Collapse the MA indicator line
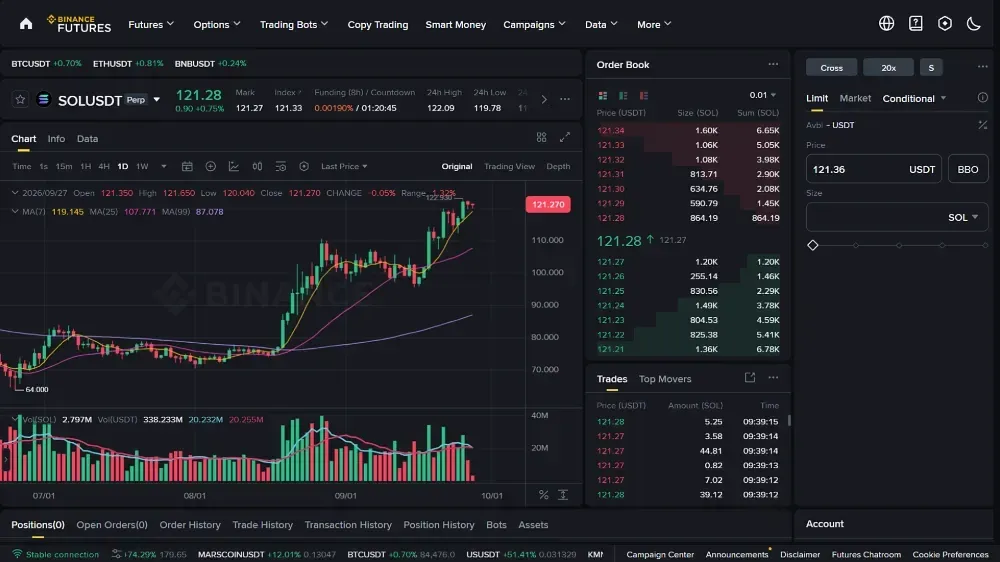This screenshot has height=562, width=1000. coord(15,211)
